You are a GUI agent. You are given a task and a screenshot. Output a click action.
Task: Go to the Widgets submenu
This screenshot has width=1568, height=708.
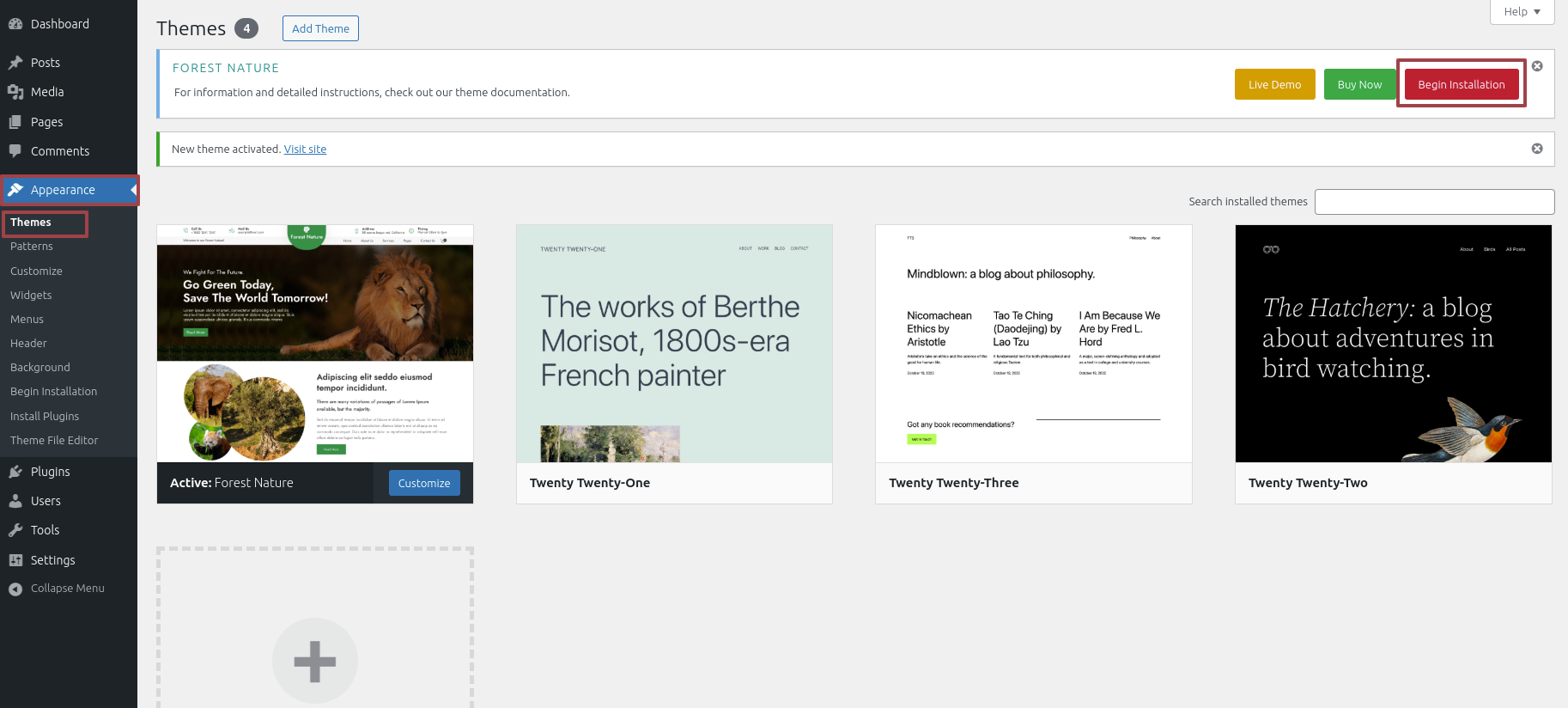31,295
